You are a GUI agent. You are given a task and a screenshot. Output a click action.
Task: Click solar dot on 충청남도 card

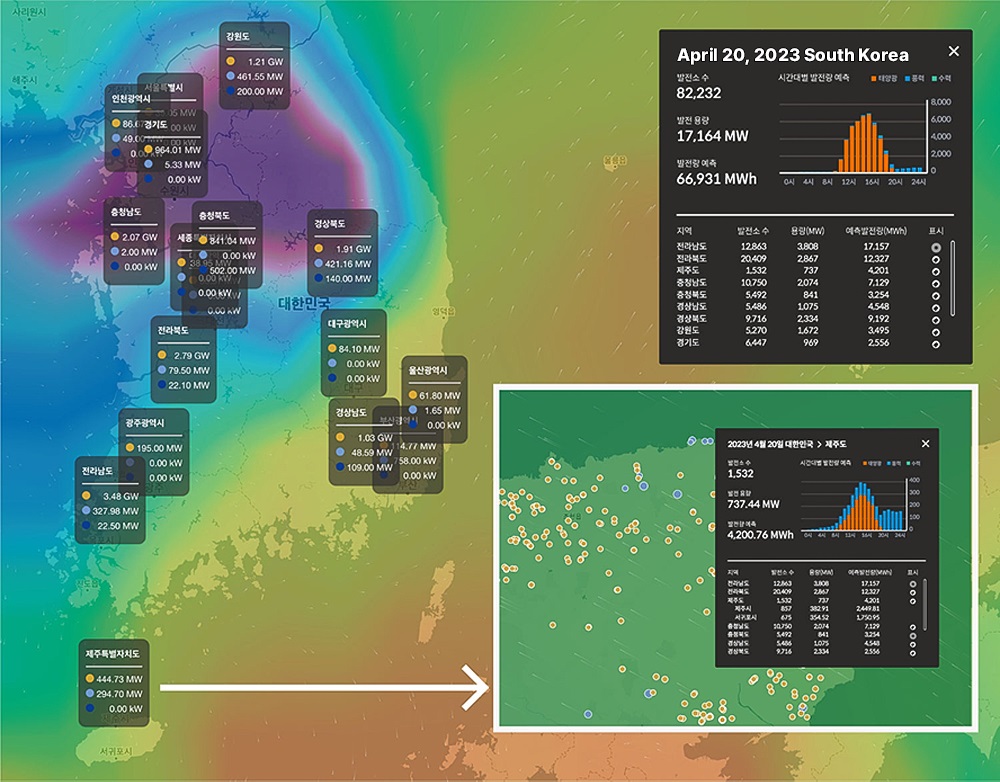tap(115, 236)
